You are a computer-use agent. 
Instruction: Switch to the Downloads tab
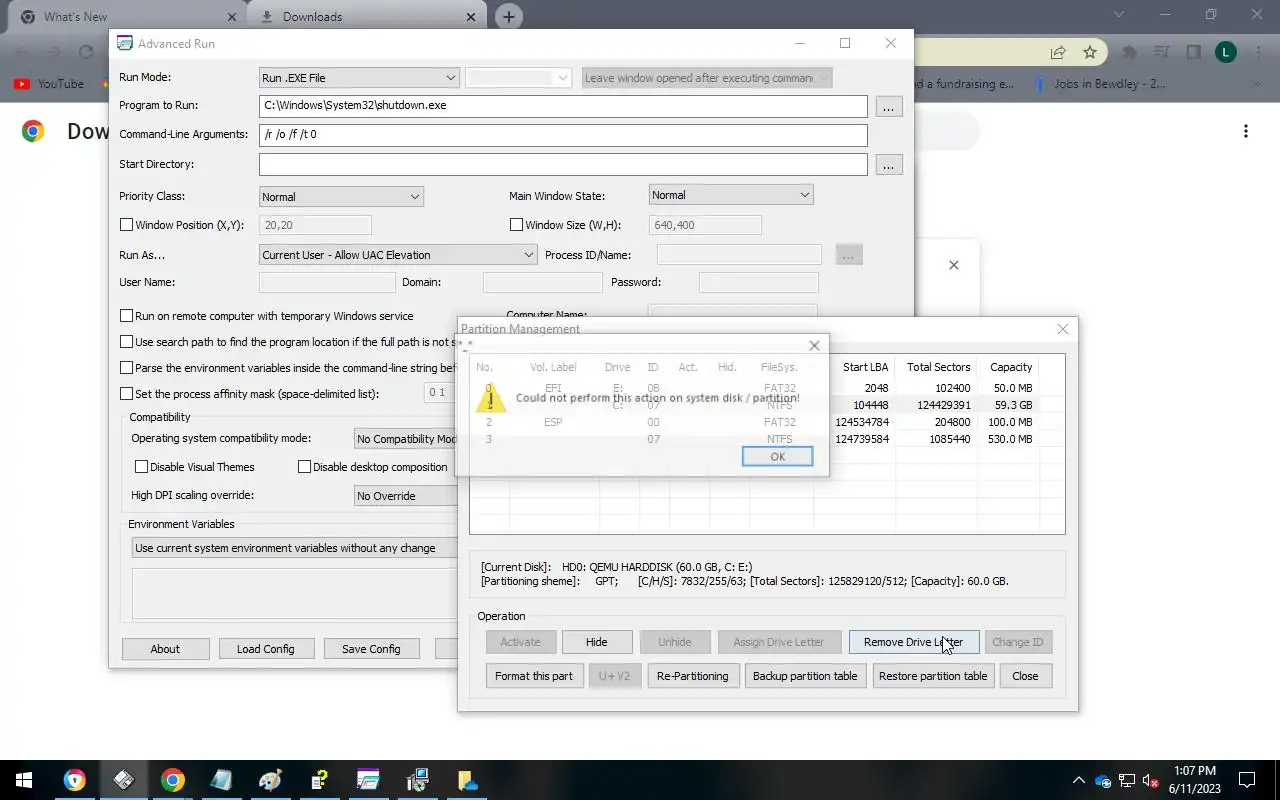coord(366,17)
